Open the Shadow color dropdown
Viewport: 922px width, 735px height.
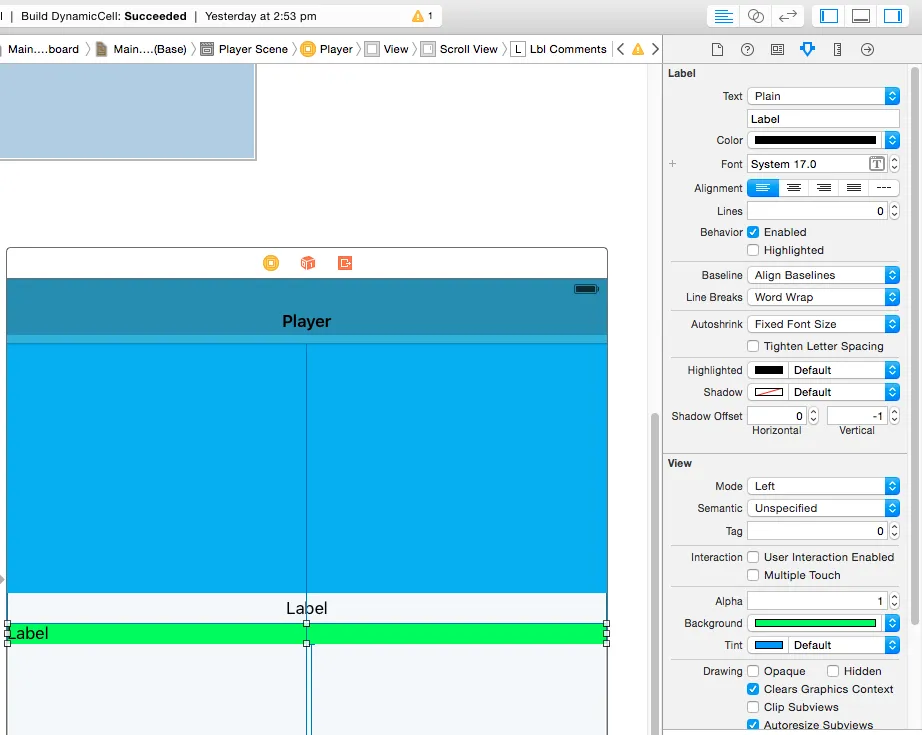(x=843, y=392)
